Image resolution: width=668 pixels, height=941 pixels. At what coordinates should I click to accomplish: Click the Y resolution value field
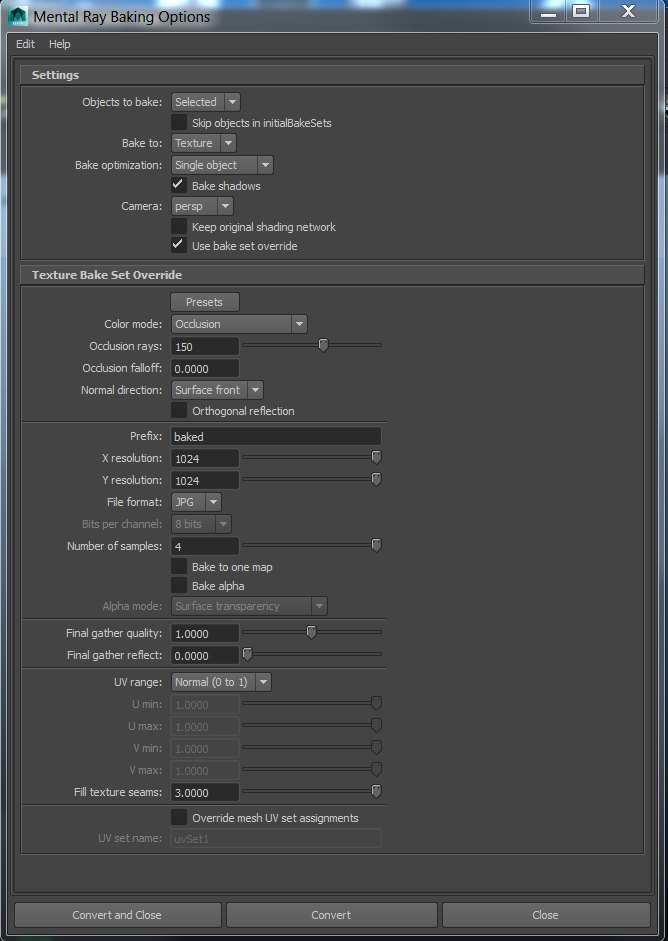[205, 481]
